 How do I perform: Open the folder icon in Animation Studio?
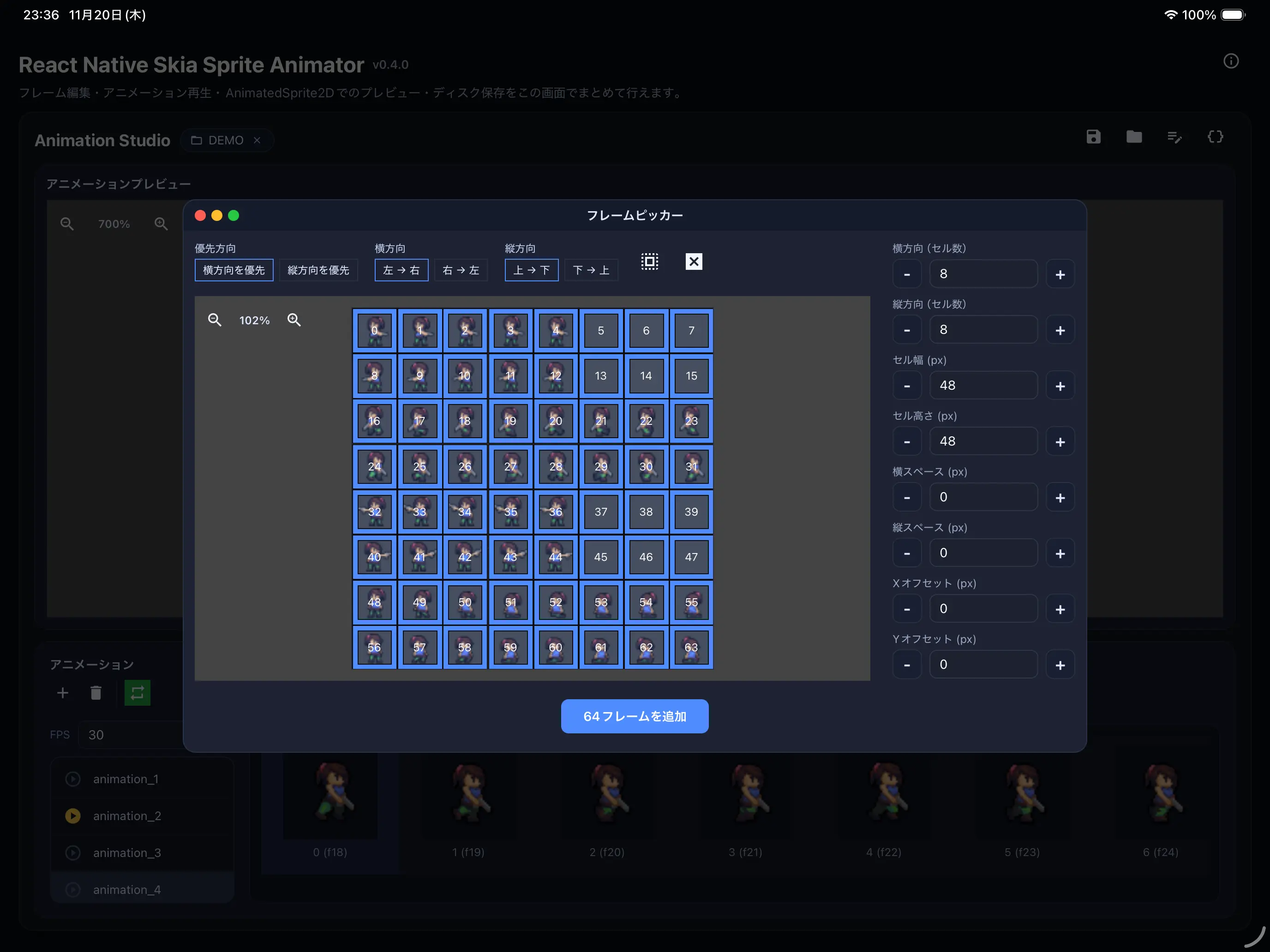pyautogui.click(x=1134, y=137)
